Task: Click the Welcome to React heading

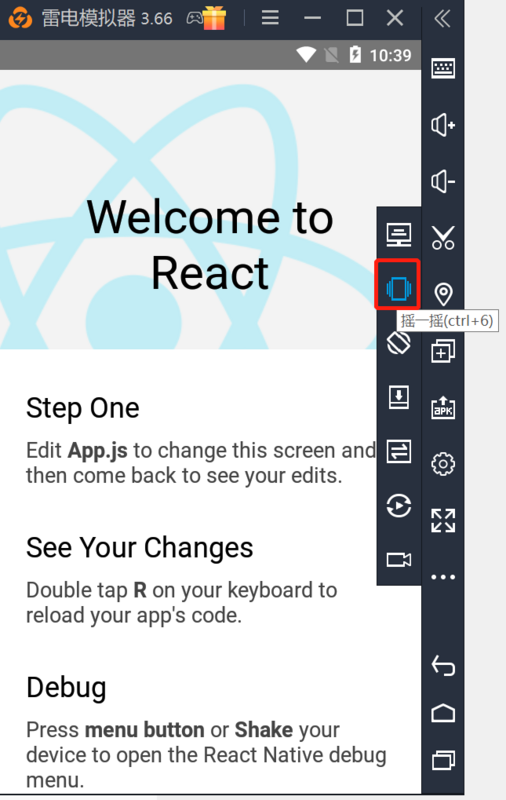Action: click(210, 245)
